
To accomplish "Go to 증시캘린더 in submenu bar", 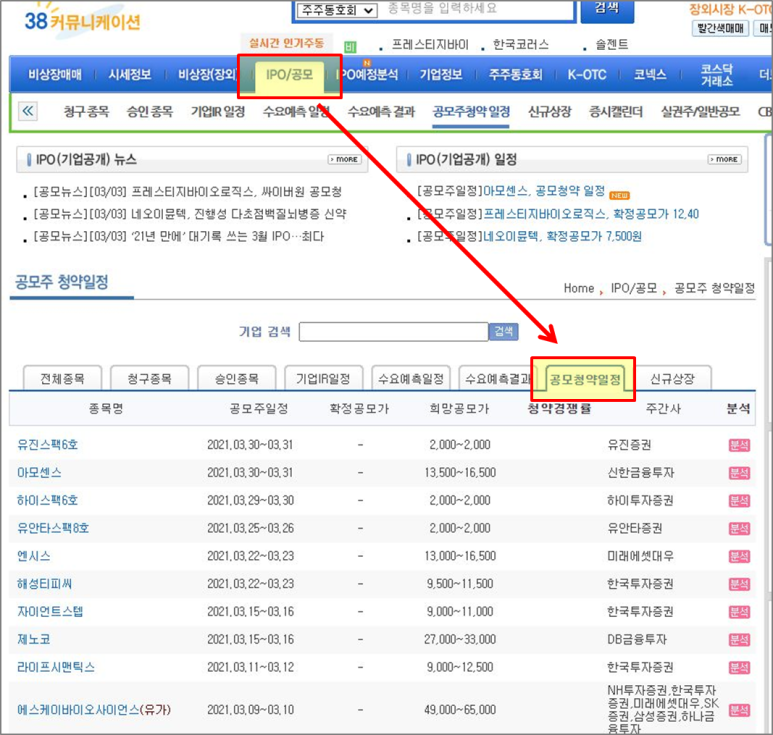I will 616,111.
